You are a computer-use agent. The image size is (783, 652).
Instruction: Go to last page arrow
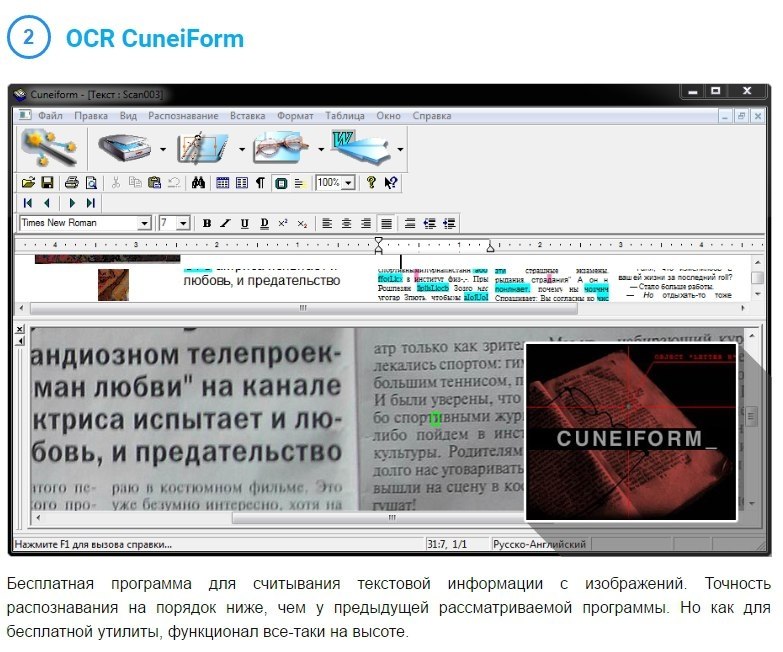(91, 203)
